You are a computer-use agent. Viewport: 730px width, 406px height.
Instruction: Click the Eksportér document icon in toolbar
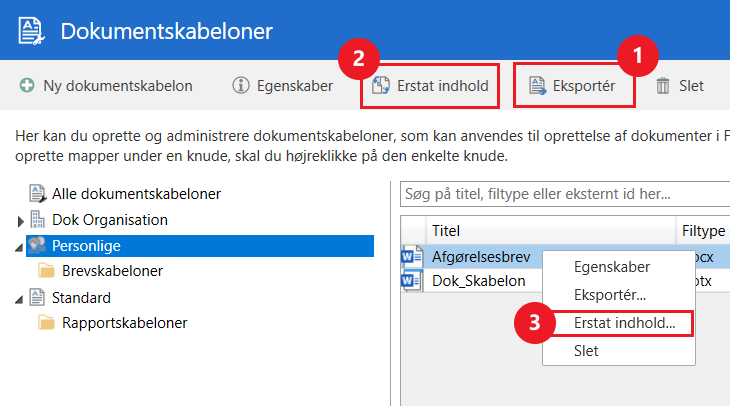click(x=536, y=86)
